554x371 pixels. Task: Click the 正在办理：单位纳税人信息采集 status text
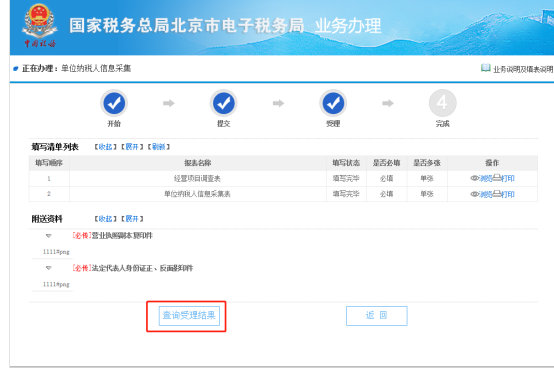point(76,69)
